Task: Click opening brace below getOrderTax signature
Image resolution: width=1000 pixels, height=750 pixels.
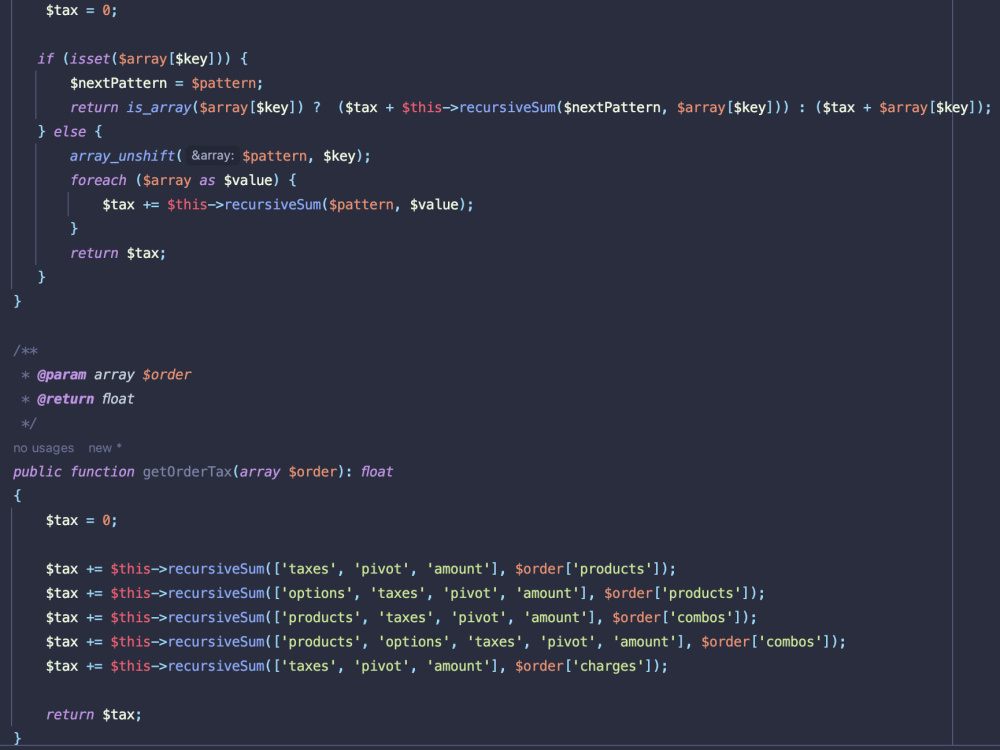Action: click(17, 496)
